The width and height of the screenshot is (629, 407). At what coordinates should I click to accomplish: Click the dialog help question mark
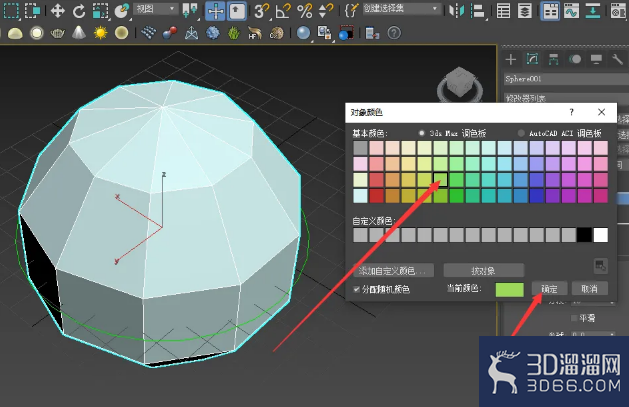(572, 112)
